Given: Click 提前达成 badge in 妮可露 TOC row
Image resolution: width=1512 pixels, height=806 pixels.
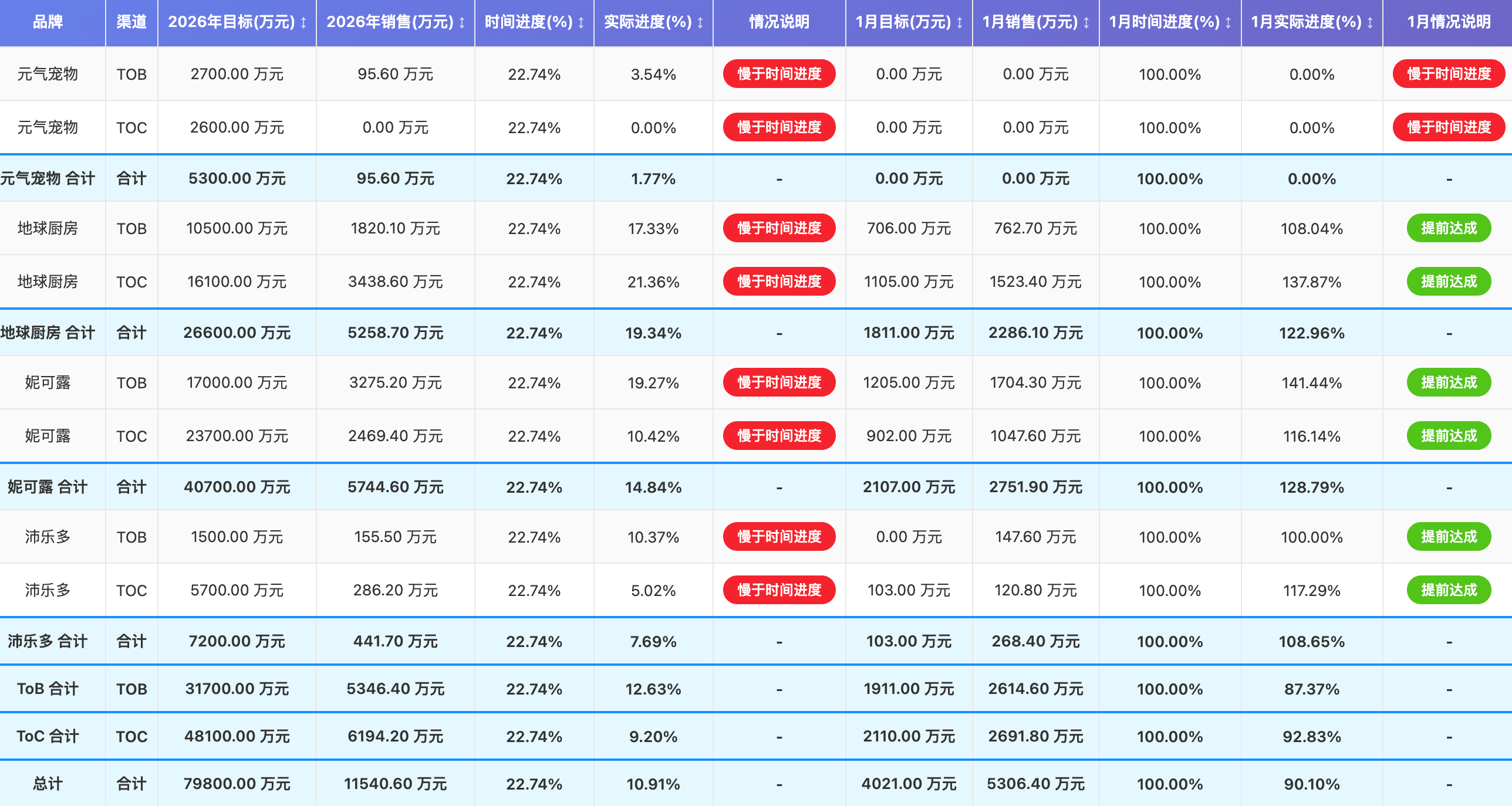Looking at the screenshot, I should (x=1449, y=436).
